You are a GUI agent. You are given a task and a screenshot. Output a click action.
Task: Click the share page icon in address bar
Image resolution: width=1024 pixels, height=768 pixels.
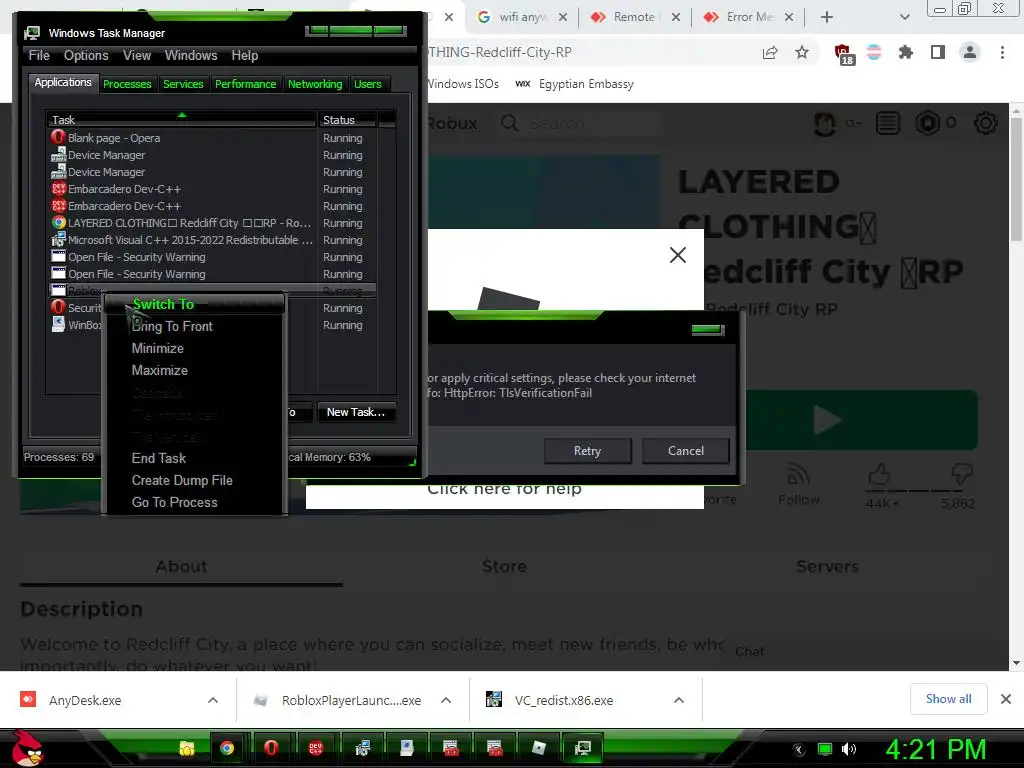770,52
